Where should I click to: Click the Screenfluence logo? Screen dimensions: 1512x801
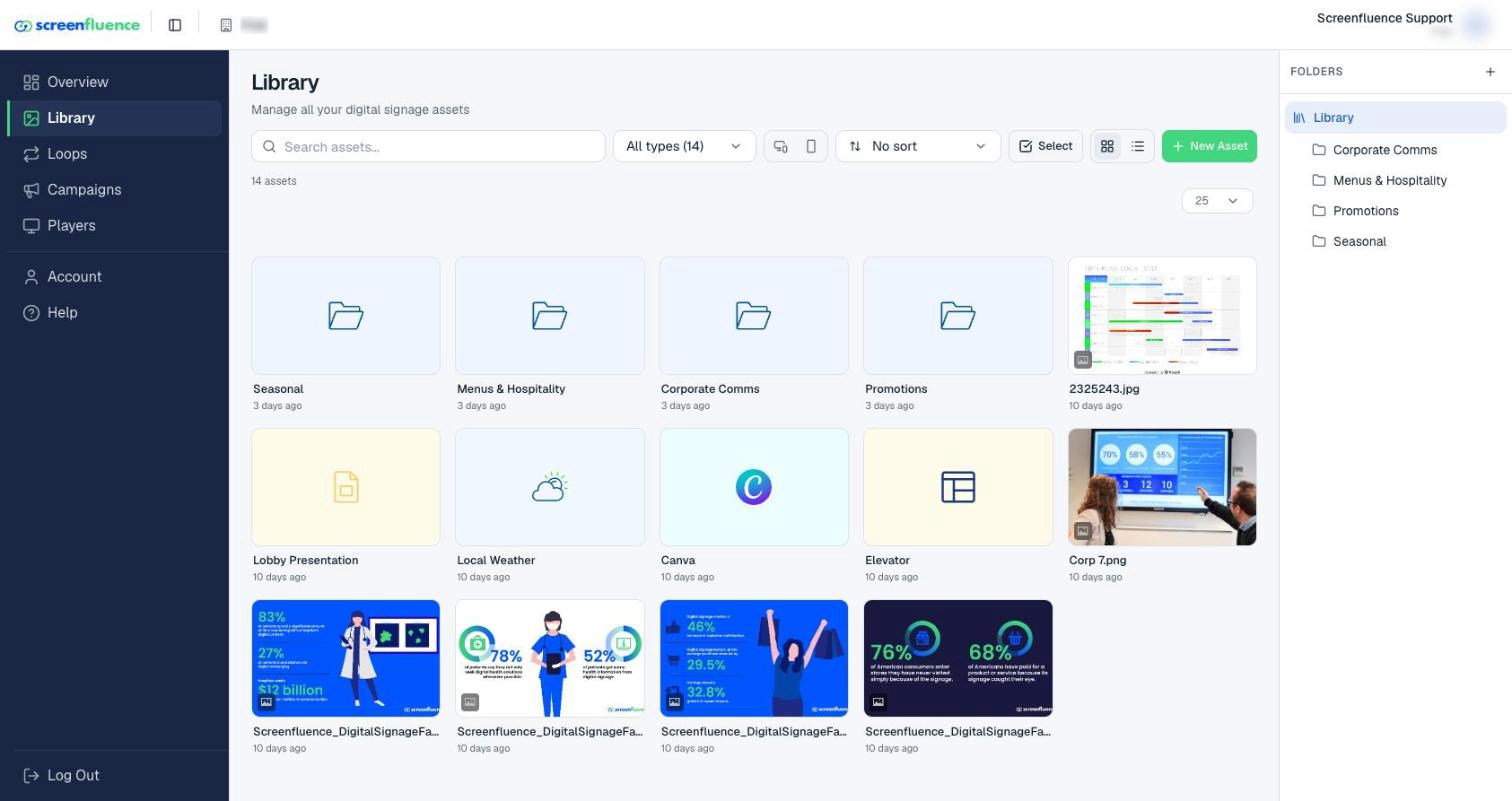[77, 25]
